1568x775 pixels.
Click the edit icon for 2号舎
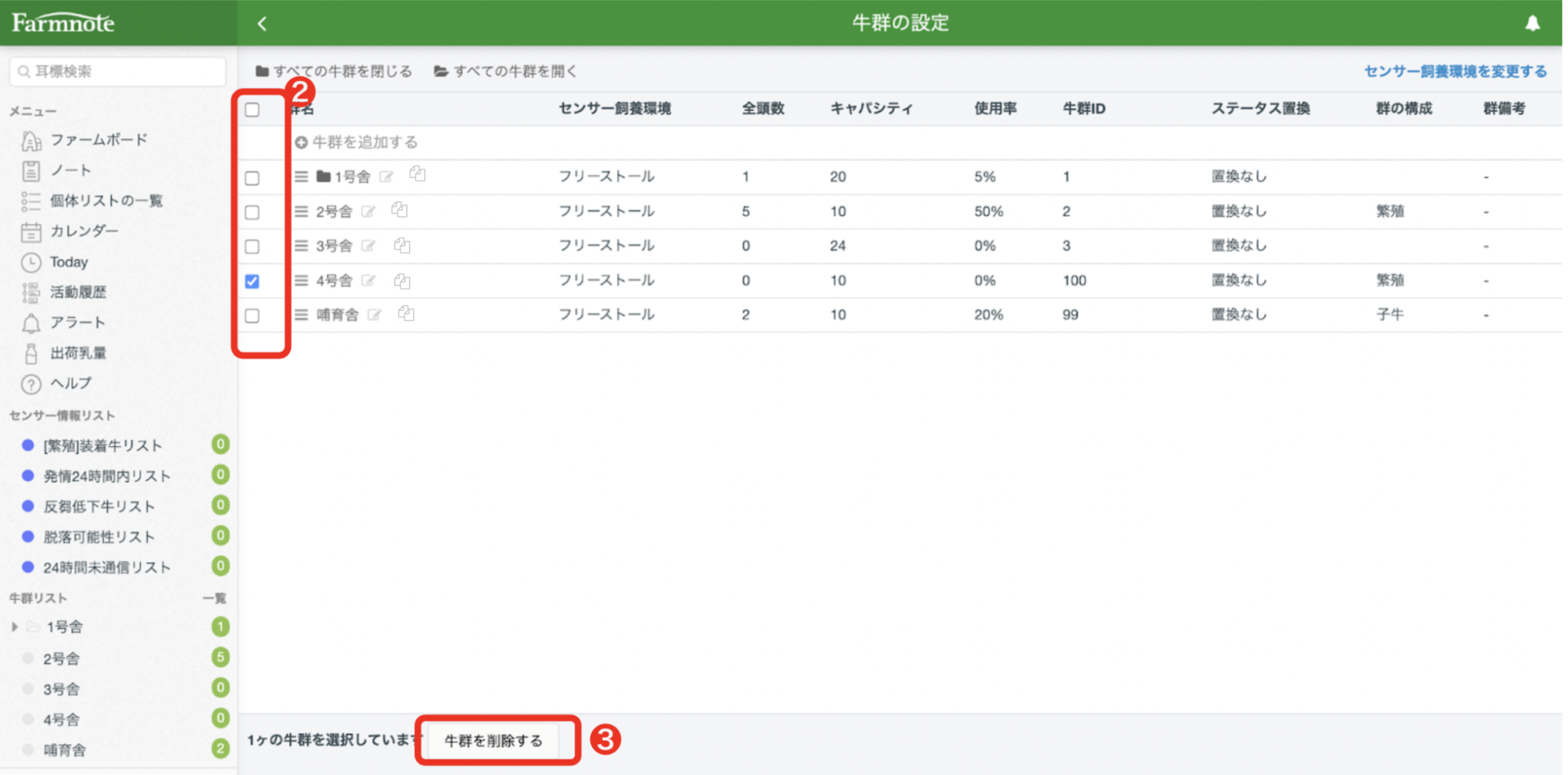click(x=368, y=212)
